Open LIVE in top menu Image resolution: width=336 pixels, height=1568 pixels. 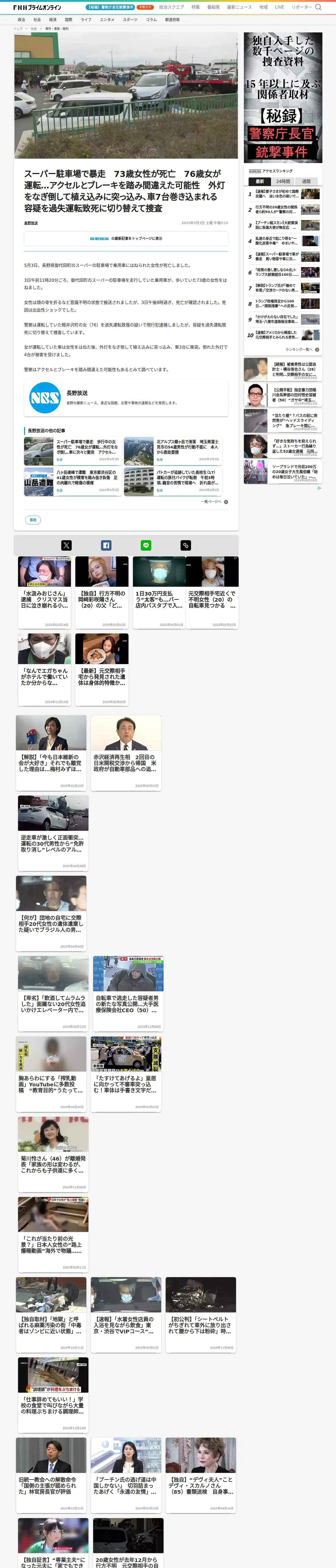tap(279, 7)
